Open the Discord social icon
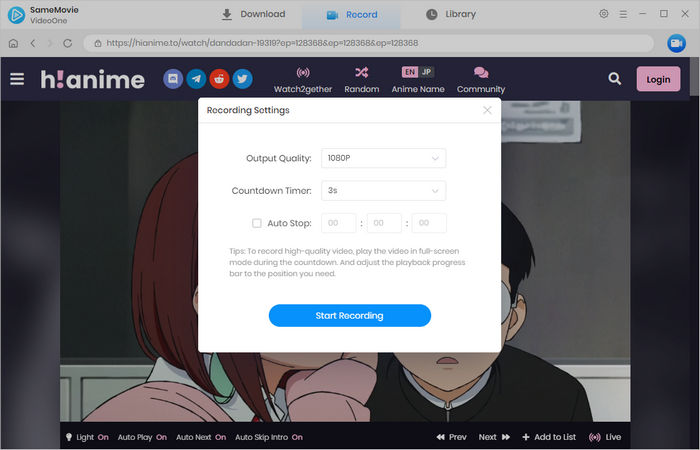The width and height of the screenshot is (700, 450). (x=173, y=79)
